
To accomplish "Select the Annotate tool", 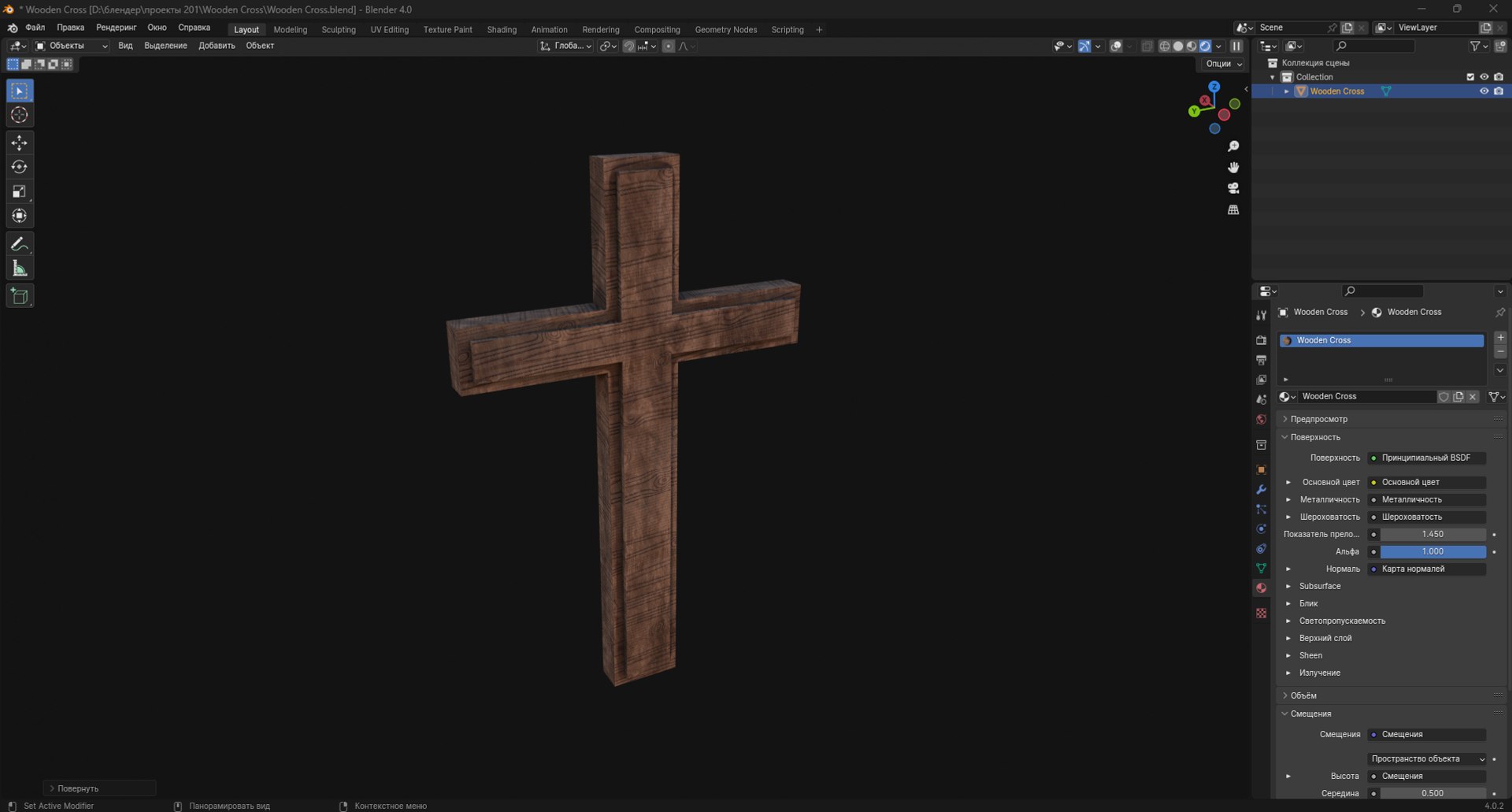I will [20, 244].
